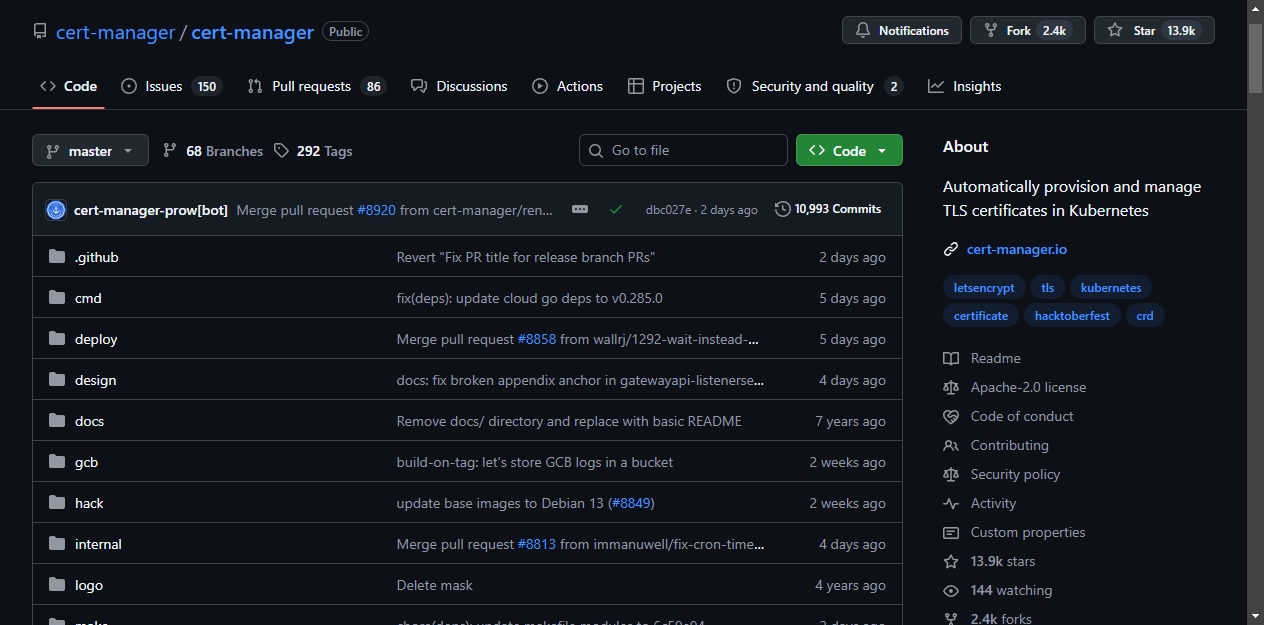Image resolution: width=1264 pixels, height=625 pixels.
Task: Open the Pull requests tab
Action: (x=316, y=86)
